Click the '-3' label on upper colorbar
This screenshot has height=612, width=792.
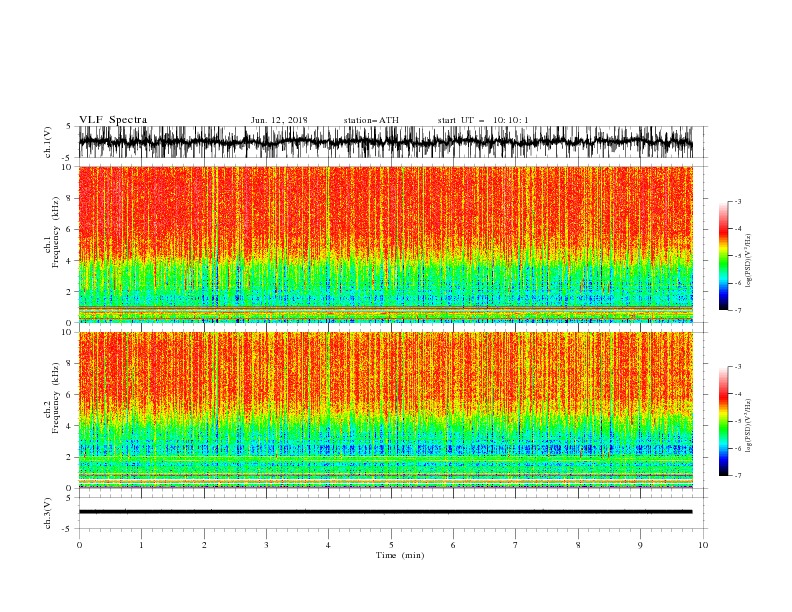click(737, 201)
